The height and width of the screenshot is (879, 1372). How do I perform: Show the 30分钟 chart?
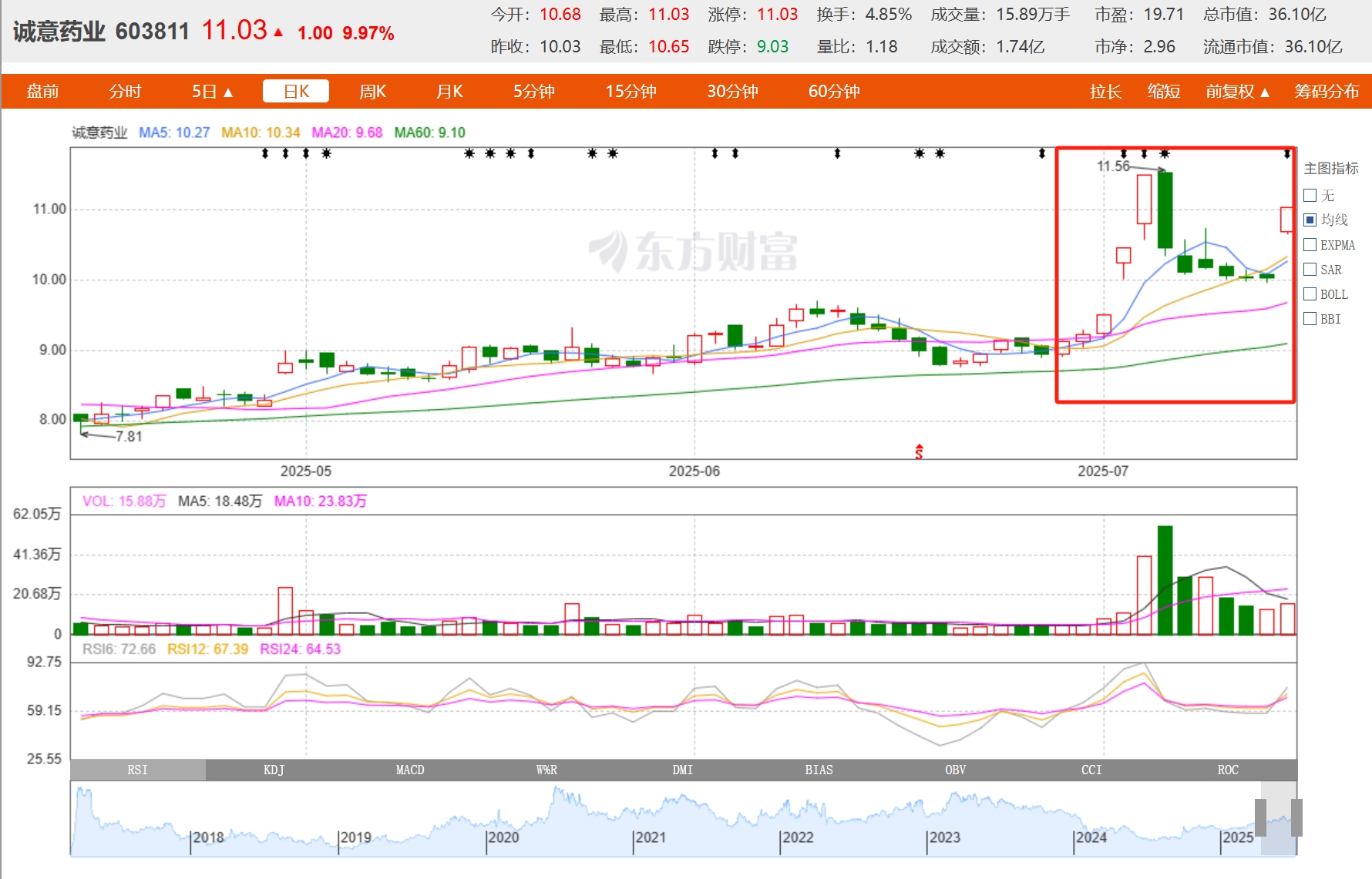732,92
